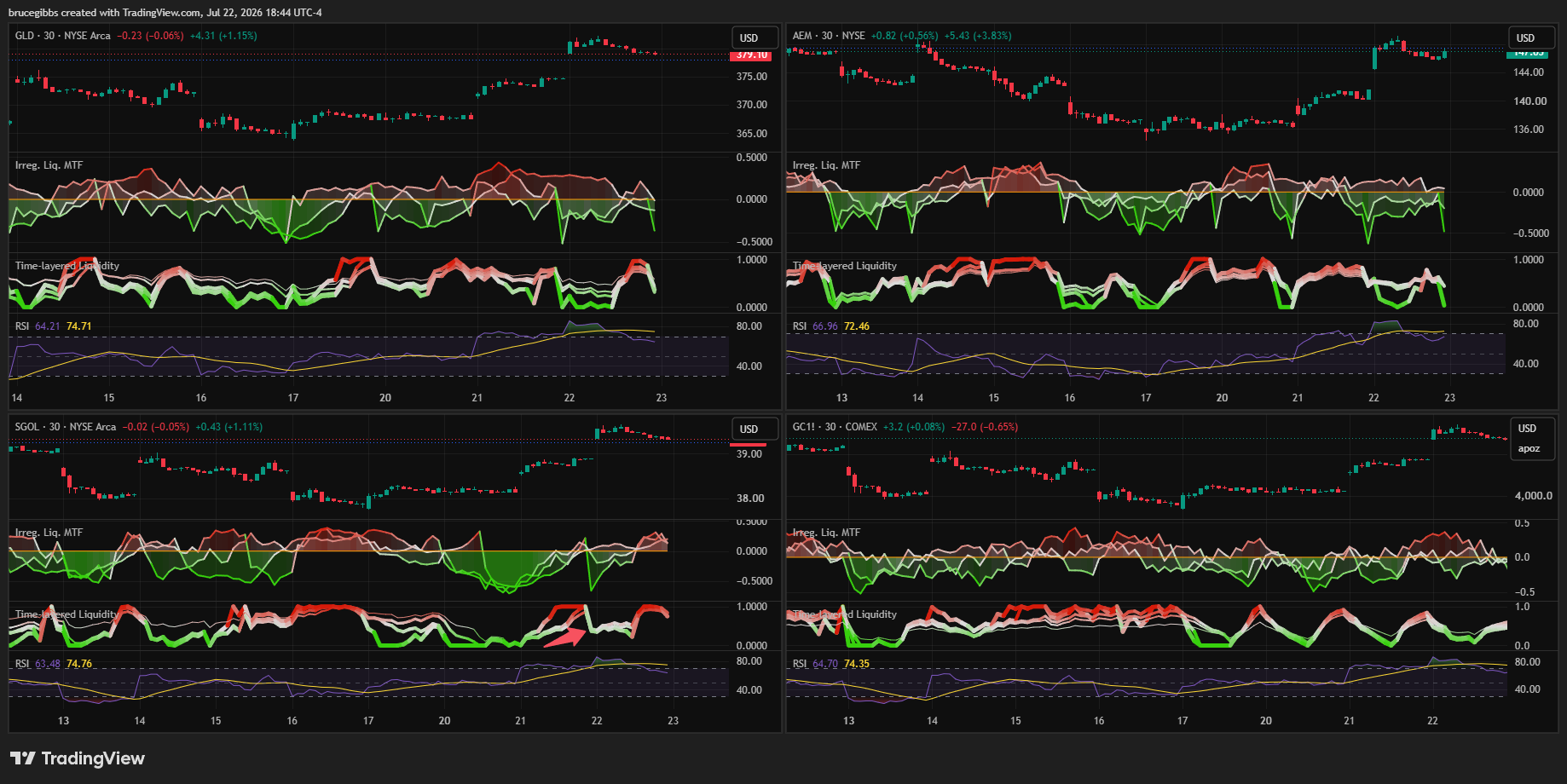
Task: Click the RSI value 64.21 in GLD chart
Action: click(x=48, y=326)
